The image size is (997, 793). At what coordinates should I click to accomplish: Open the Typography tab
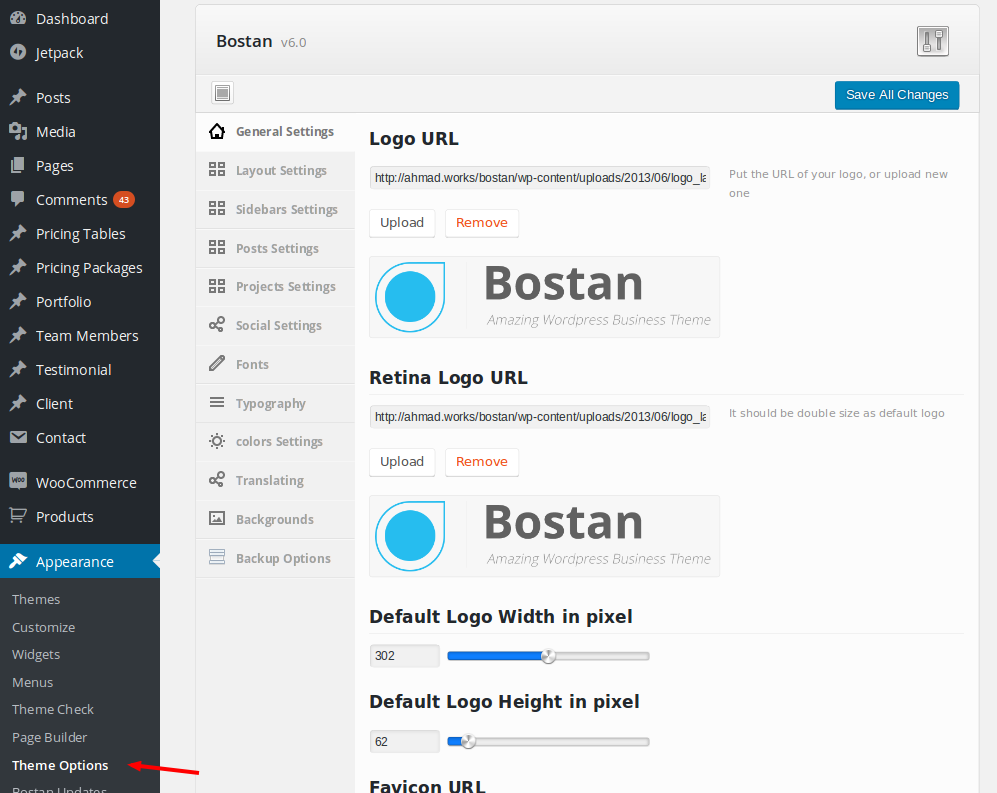(275, 403)
